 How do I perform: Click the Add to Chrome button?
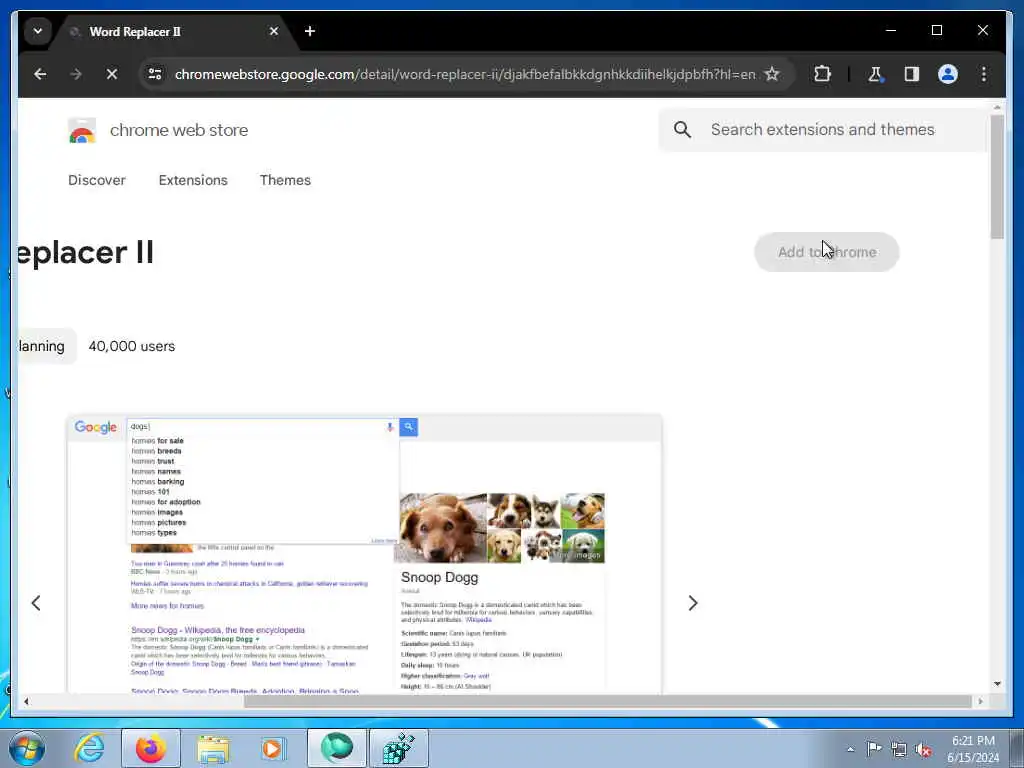click(x=827, y=252)
